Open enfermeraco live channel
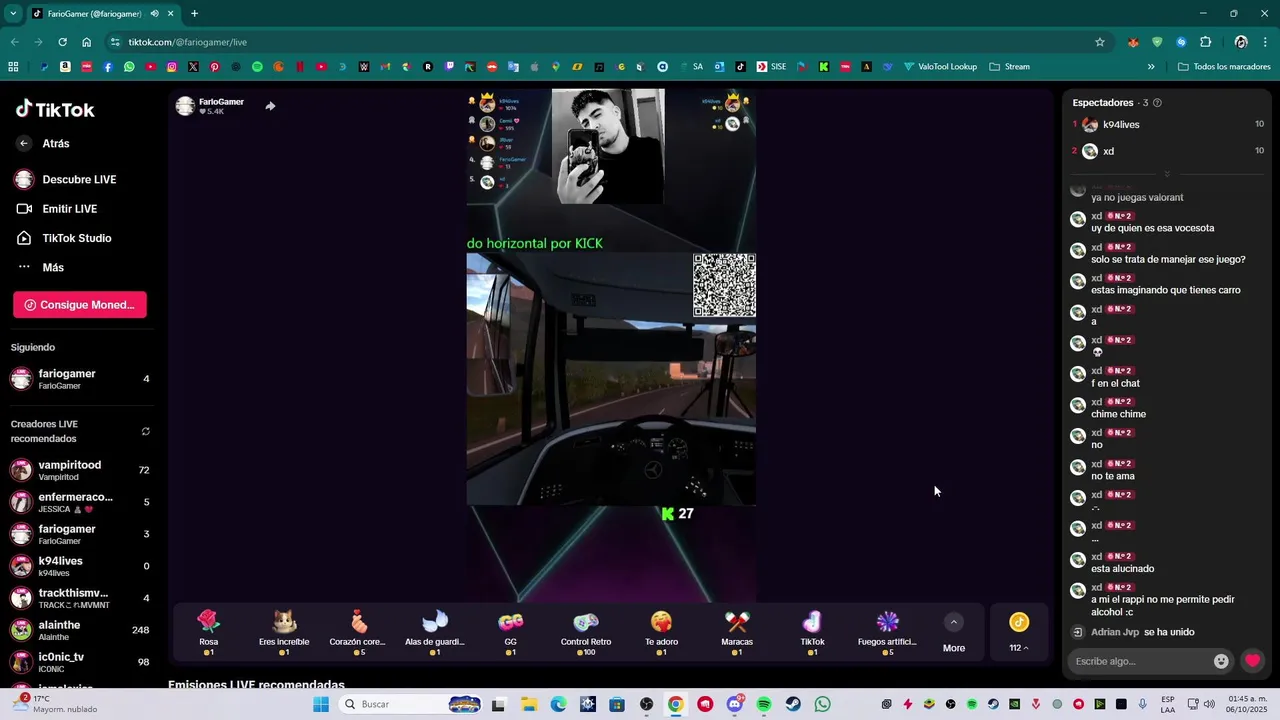Screen dimensions: 1280x720 click(80, 502)
